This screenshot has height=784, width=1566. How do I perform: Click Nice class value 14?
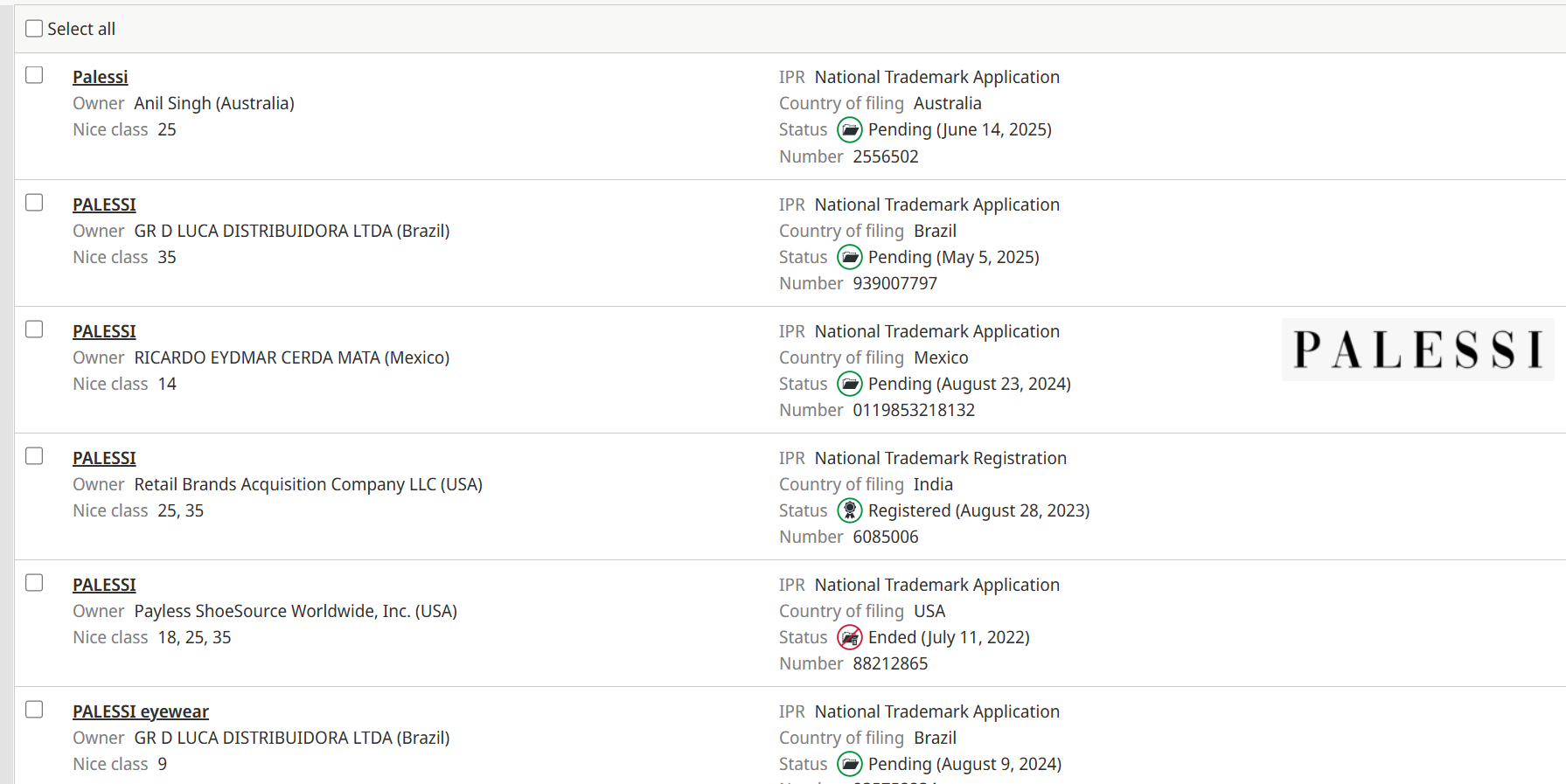[x=167, y=384]
